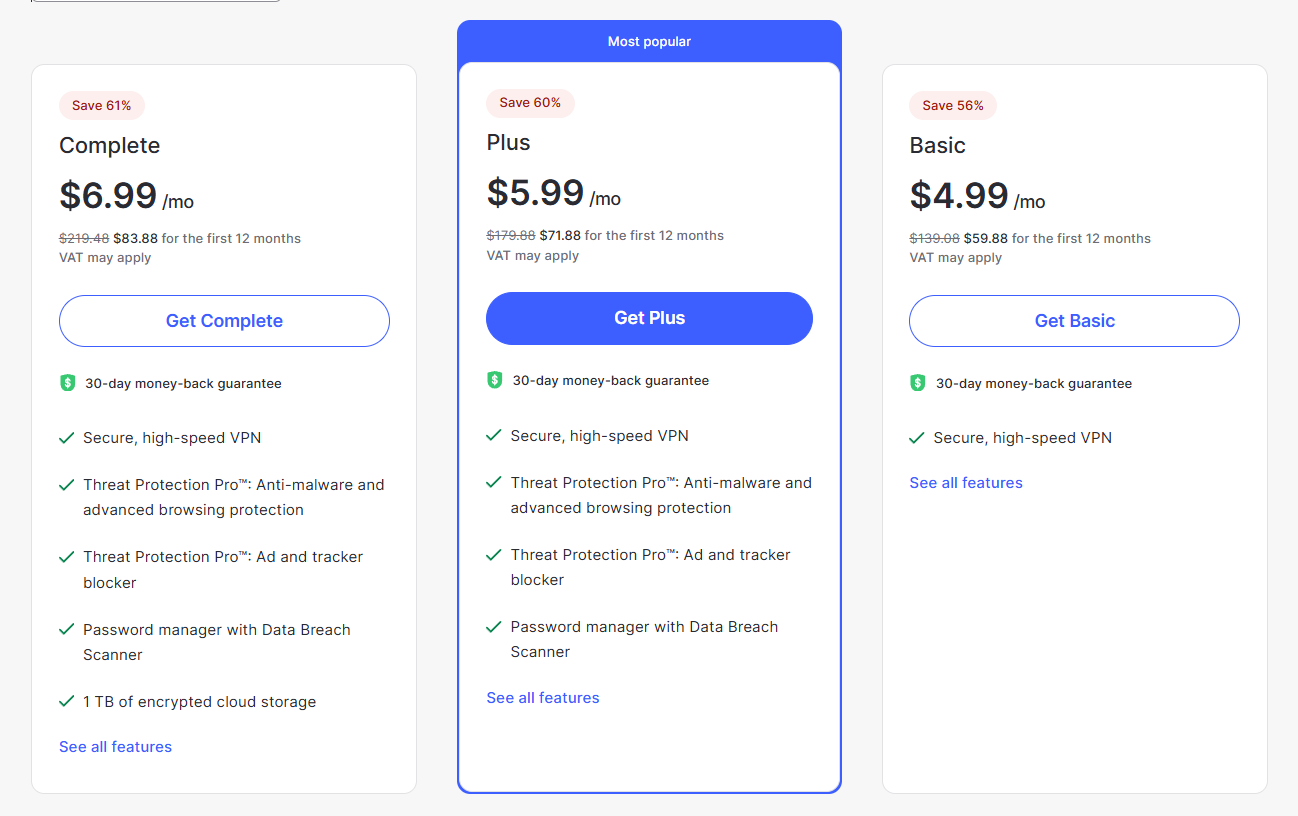The width and height of the screenshot is (1298, 816).
Task: Click the blue Get Plus button
Action: (649, 318)
